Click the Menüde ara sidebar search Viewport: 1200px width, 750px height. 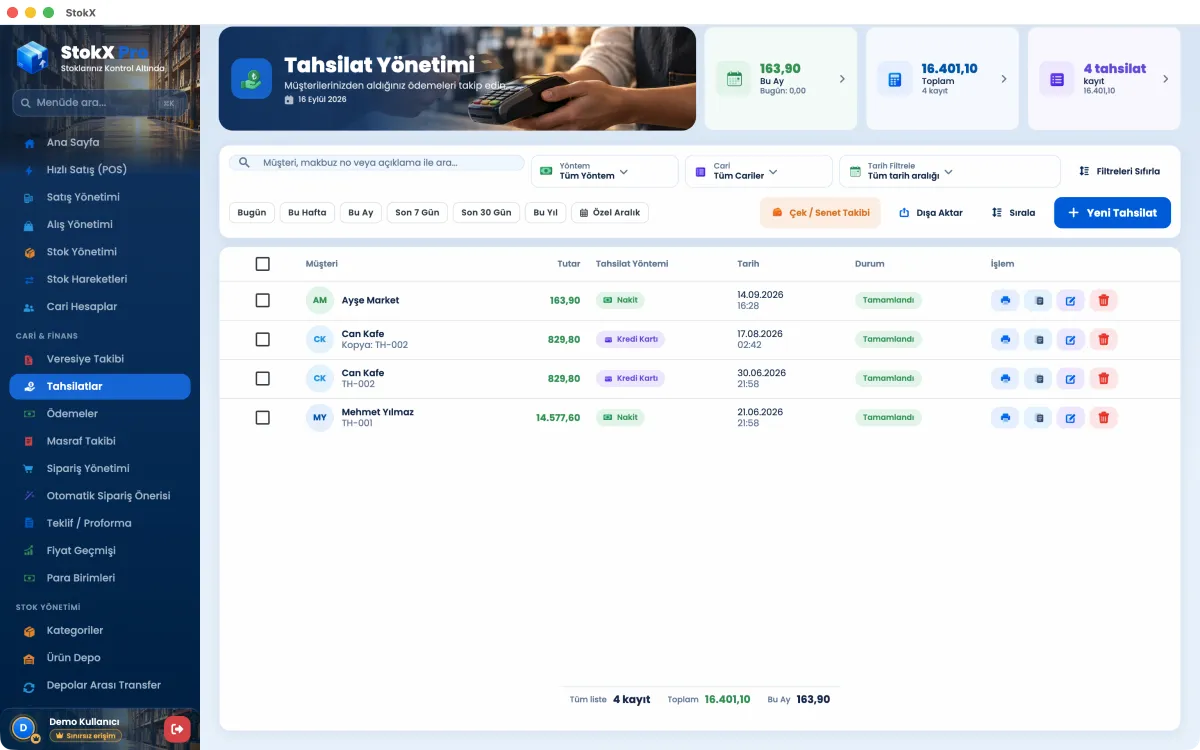(x=100, y=103)
